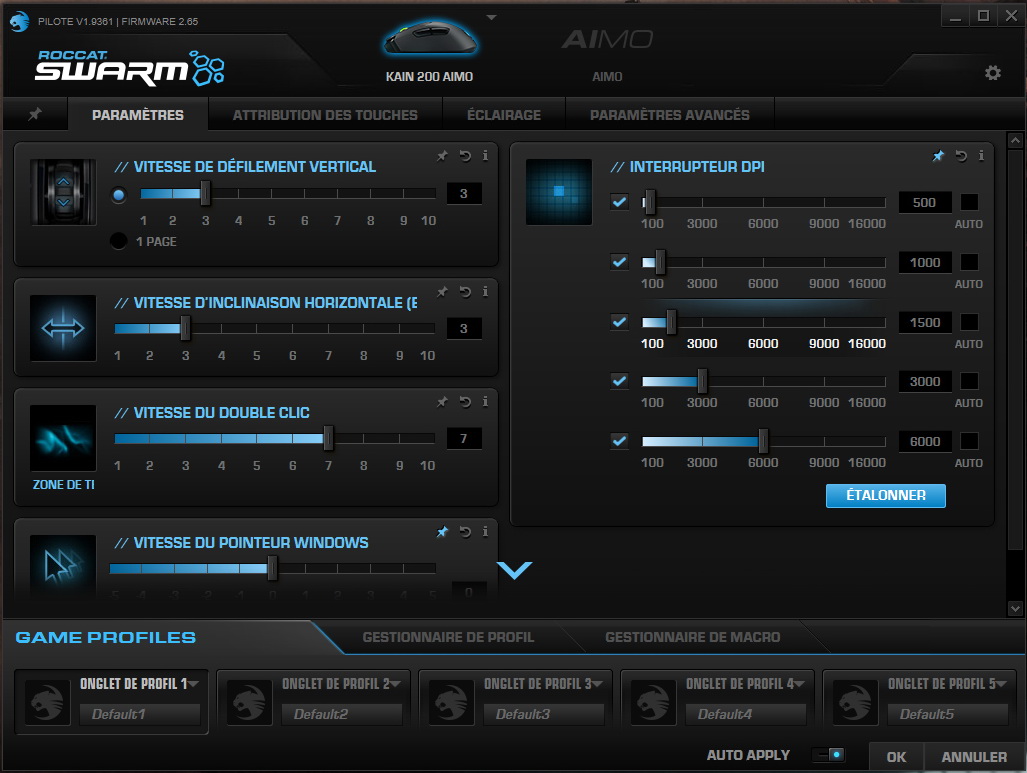Click the 3000 DPI value field

[925, 382]
